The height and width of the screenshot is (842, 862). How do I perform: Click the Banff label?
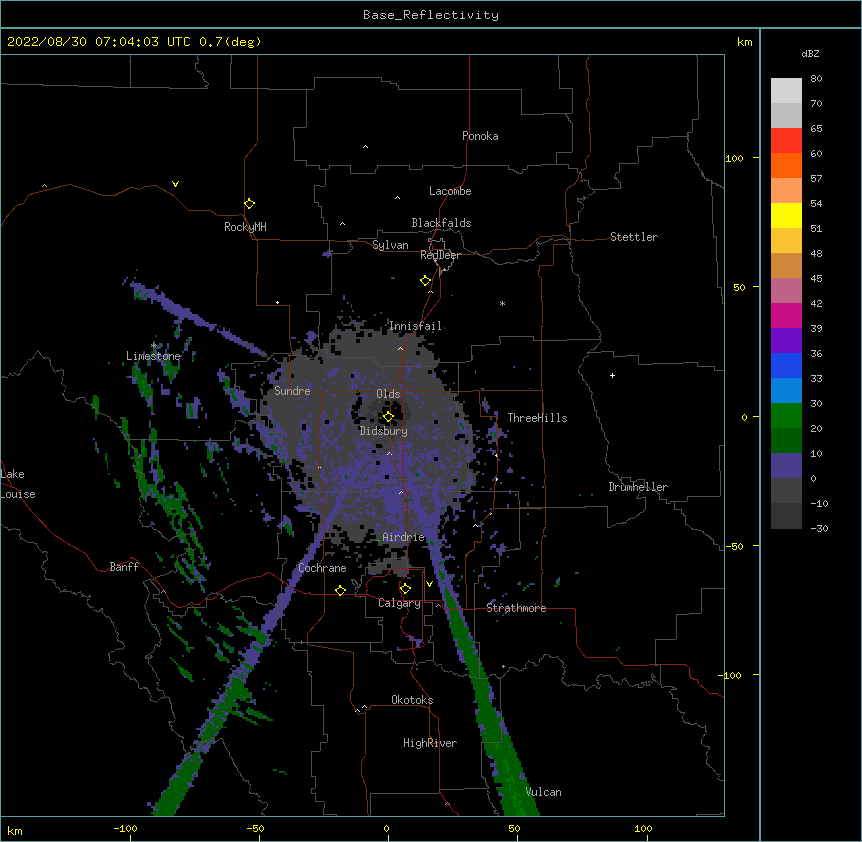(124, 567)
